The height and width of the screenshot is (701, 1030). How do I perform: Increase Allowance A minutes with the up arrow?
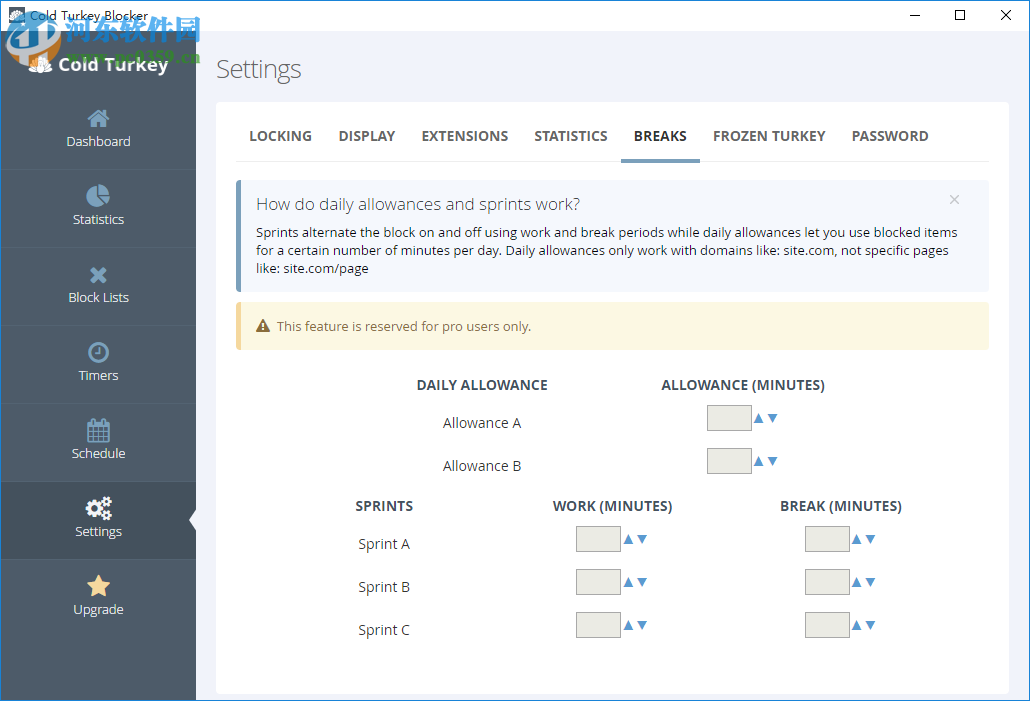point(758,418)
